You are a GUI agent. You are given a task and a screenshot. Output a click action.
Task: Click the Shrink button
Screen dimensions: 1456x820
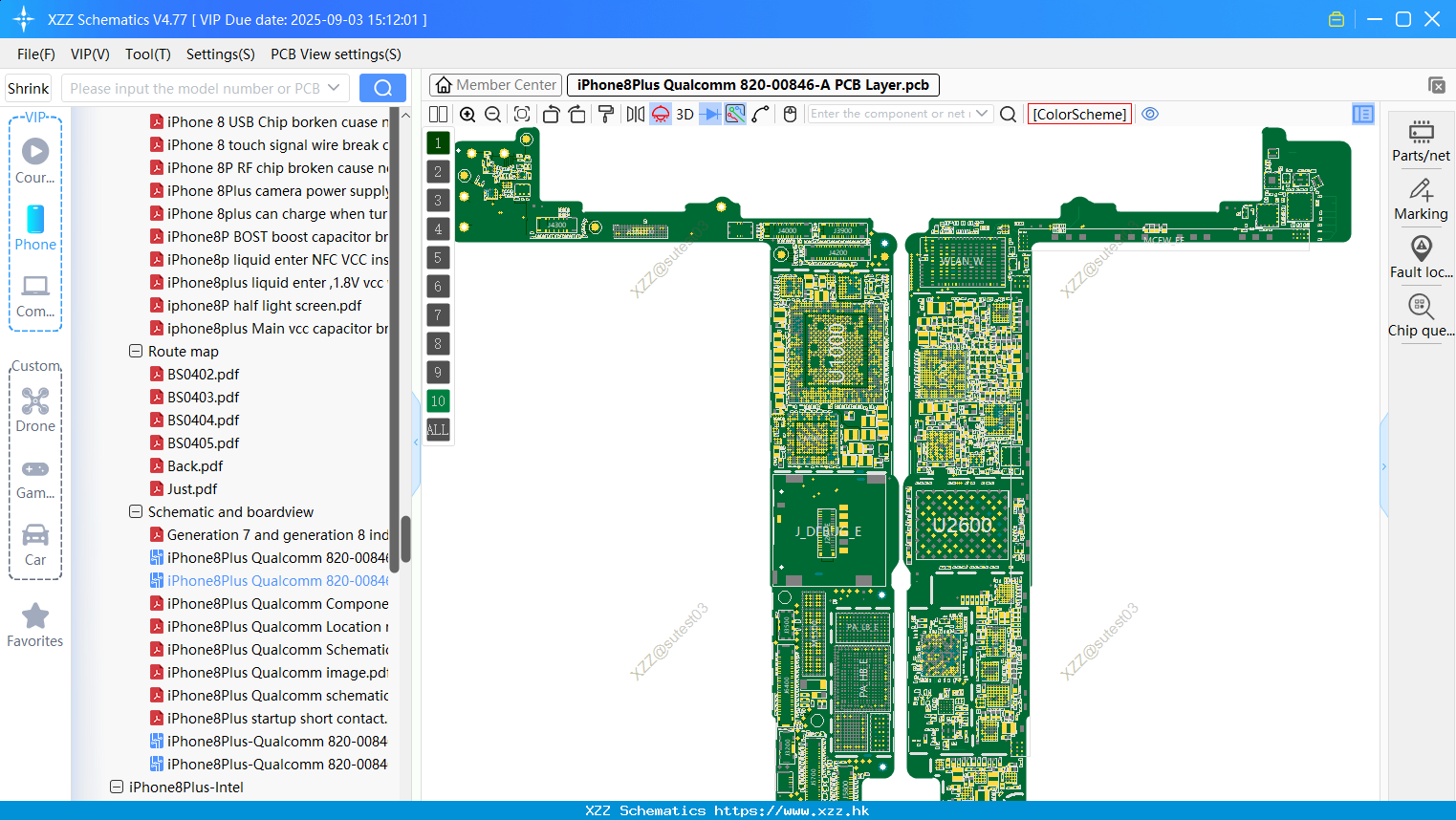[28, 88]
